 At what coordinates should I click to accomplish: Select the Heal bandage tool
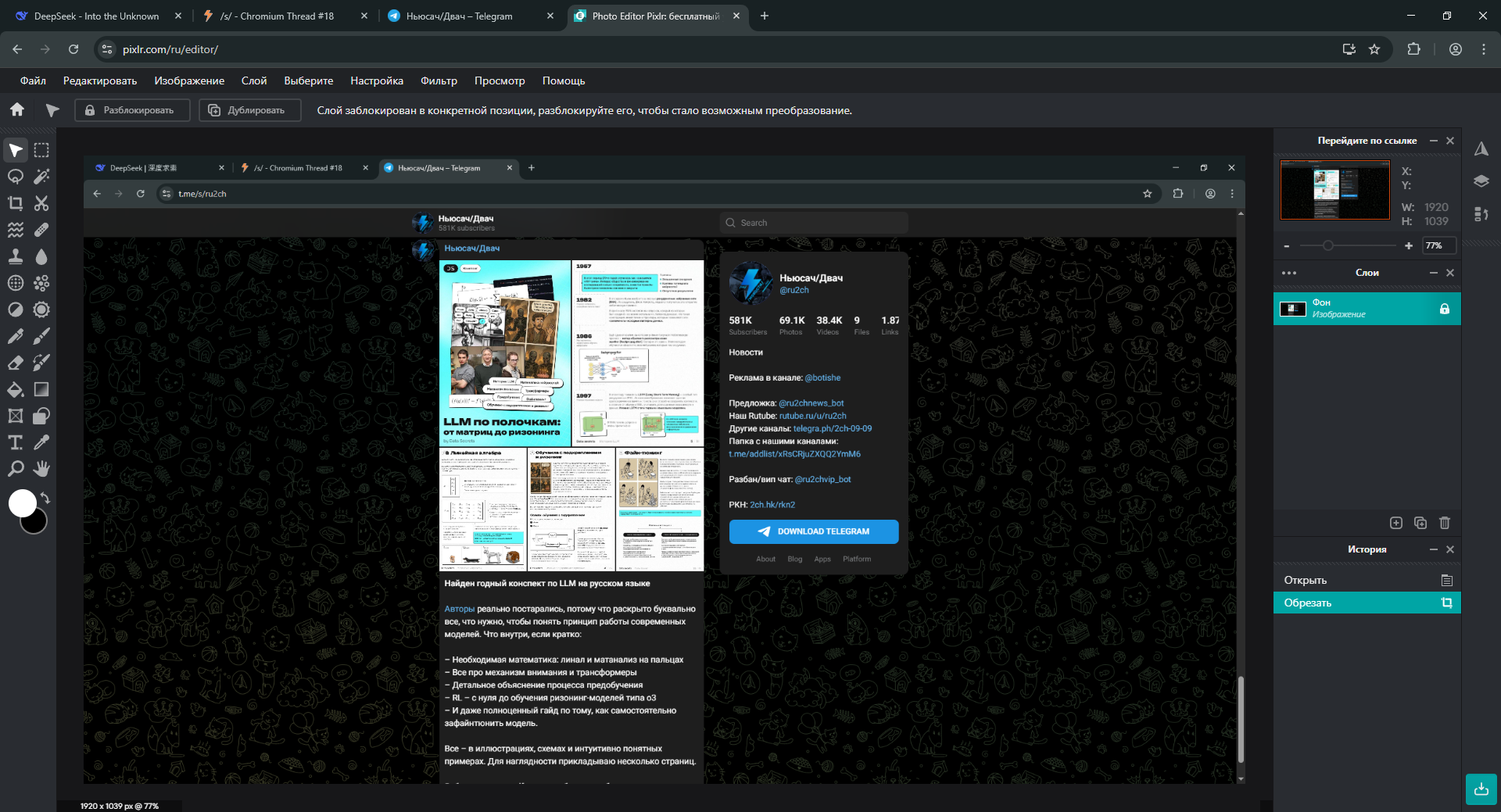click(x=41, y=230)
